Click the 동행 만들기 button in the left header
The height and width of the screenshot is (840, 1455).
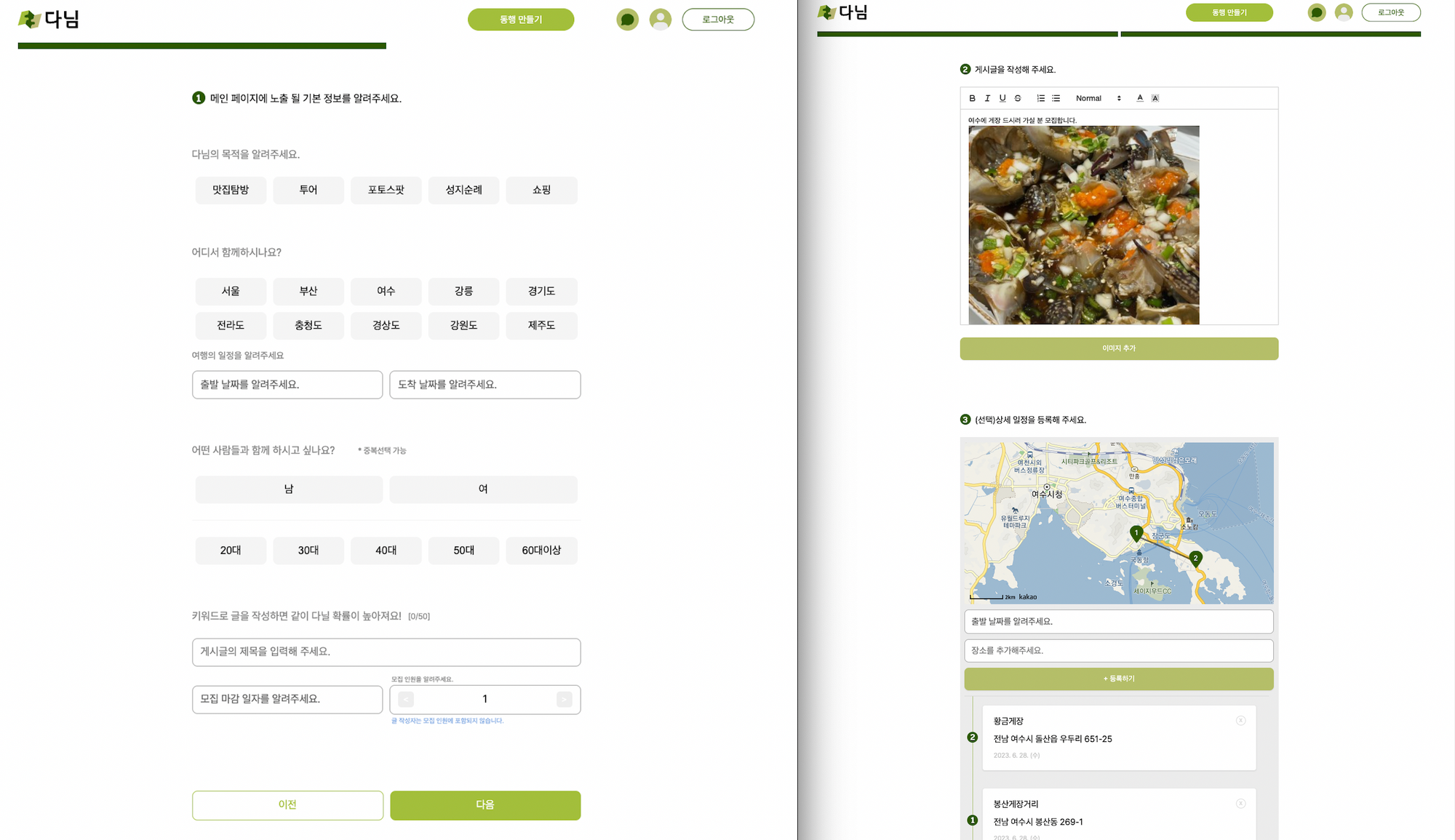(x=521, y=20)
